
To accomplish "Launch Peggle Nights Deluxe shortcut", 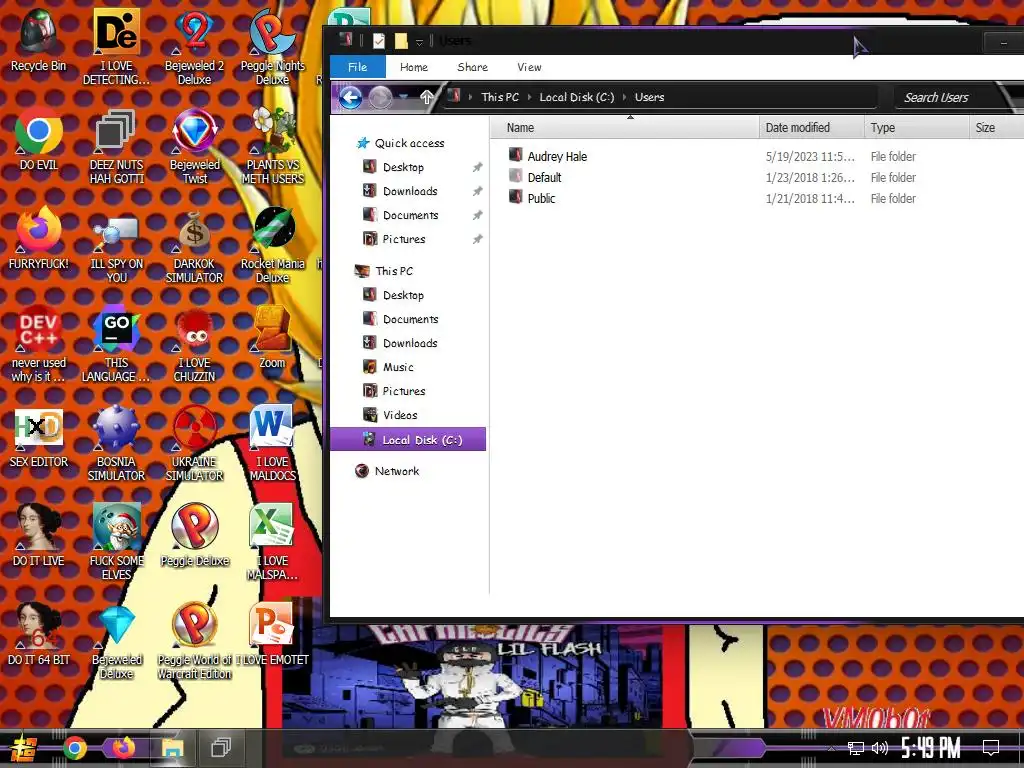I will coord(272,47).
